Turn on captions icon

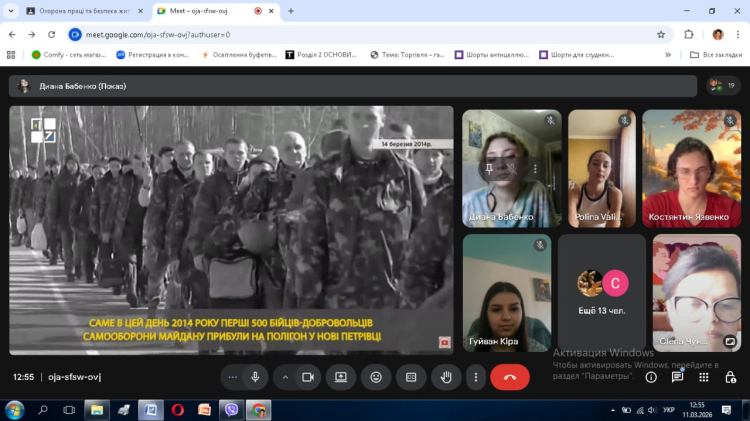click(x=411, y=377)
